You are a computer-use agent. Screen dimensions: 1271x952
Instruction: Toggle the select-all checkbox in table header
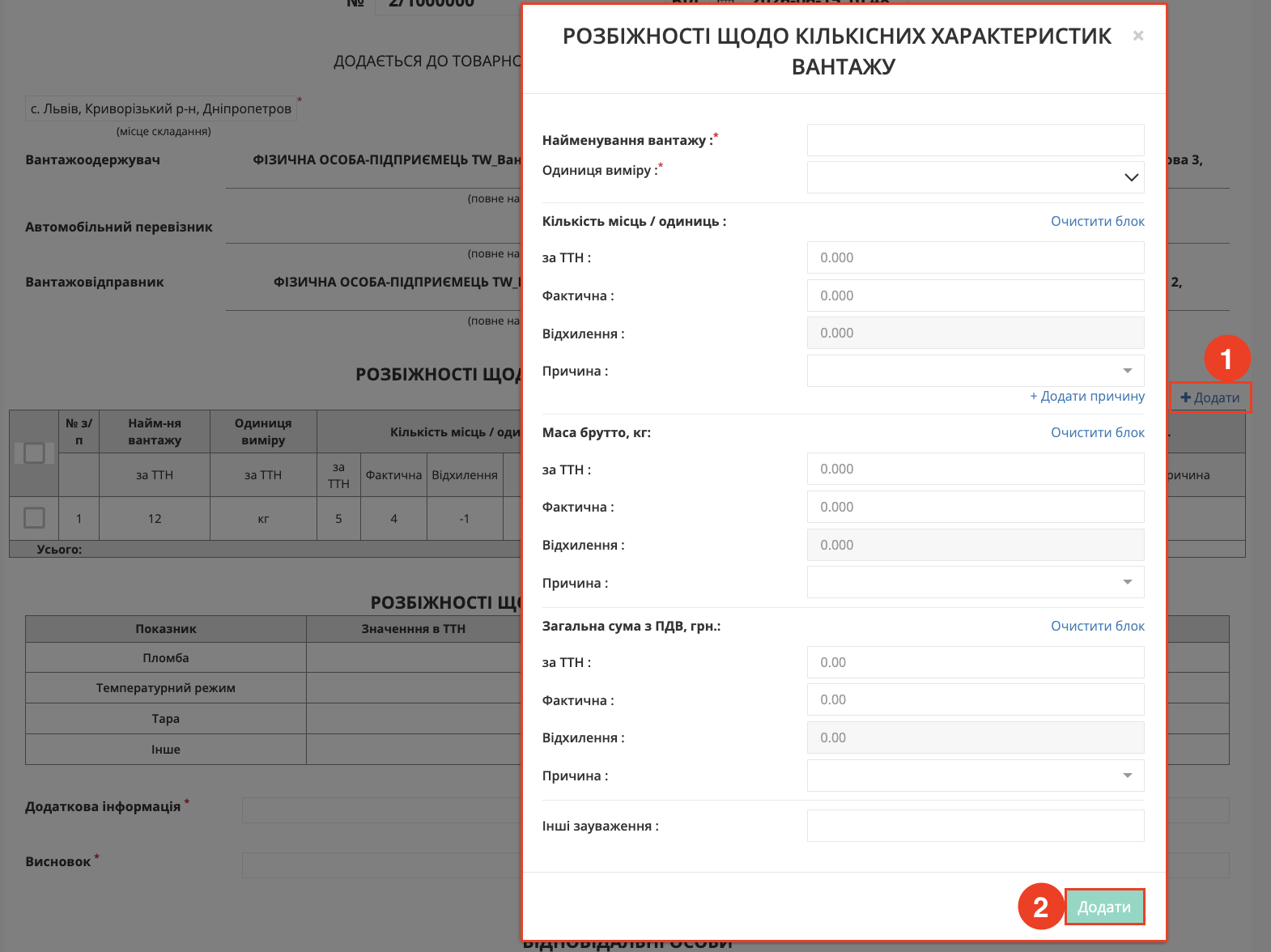[34, 453]
